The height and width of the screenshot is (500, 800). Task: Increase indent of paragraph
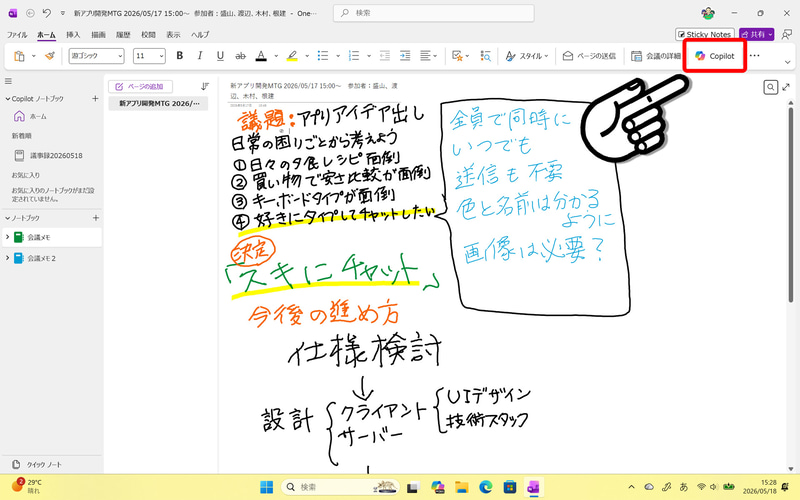point(405,56)
